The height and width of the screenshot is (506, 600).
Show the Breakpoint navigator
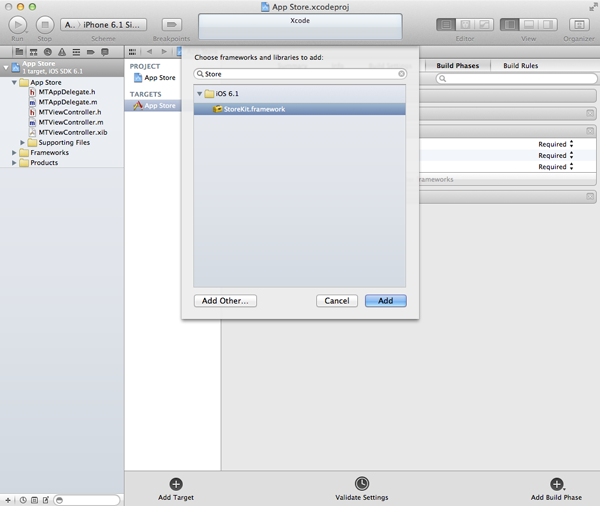pos(90,52)
